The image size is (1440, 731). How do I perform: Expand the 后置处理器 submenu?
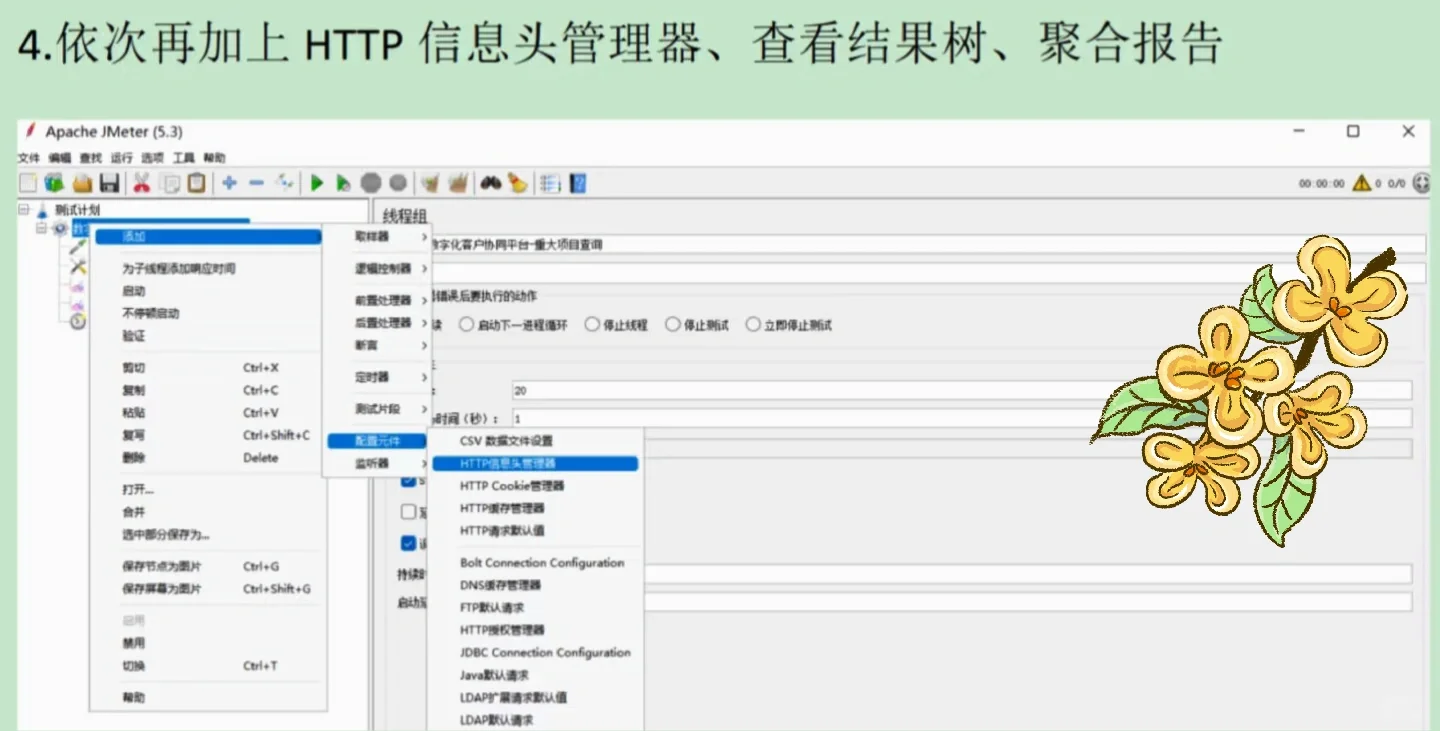pos(376,323)
